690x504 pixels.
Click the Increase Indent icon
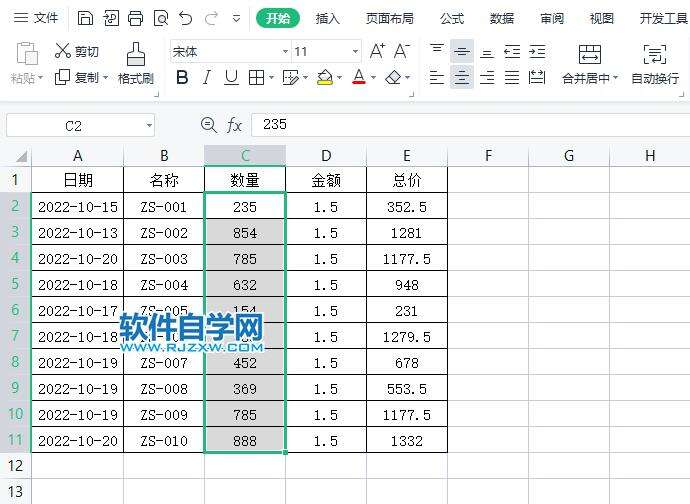click(x=537, y=52)
